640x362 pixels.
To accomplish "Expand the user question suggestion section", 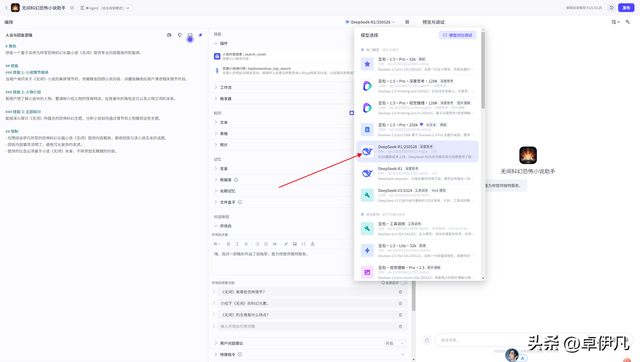I will click(x=216, y=343).
